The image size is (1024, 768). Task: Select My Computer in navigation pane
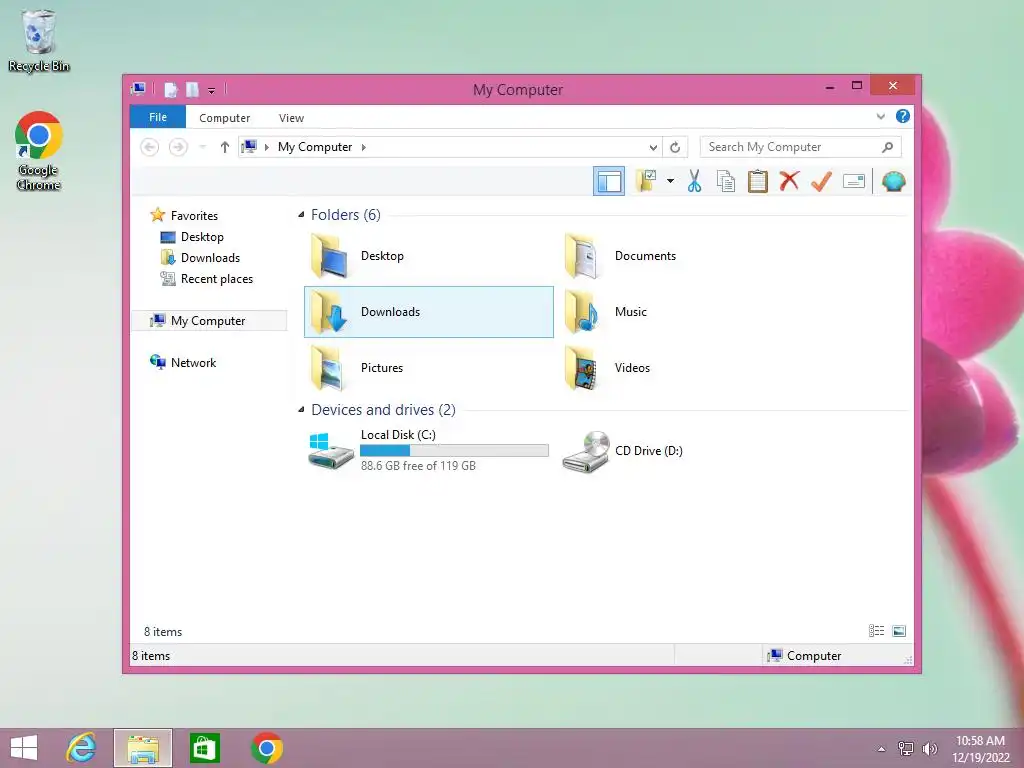coord(209,321)
